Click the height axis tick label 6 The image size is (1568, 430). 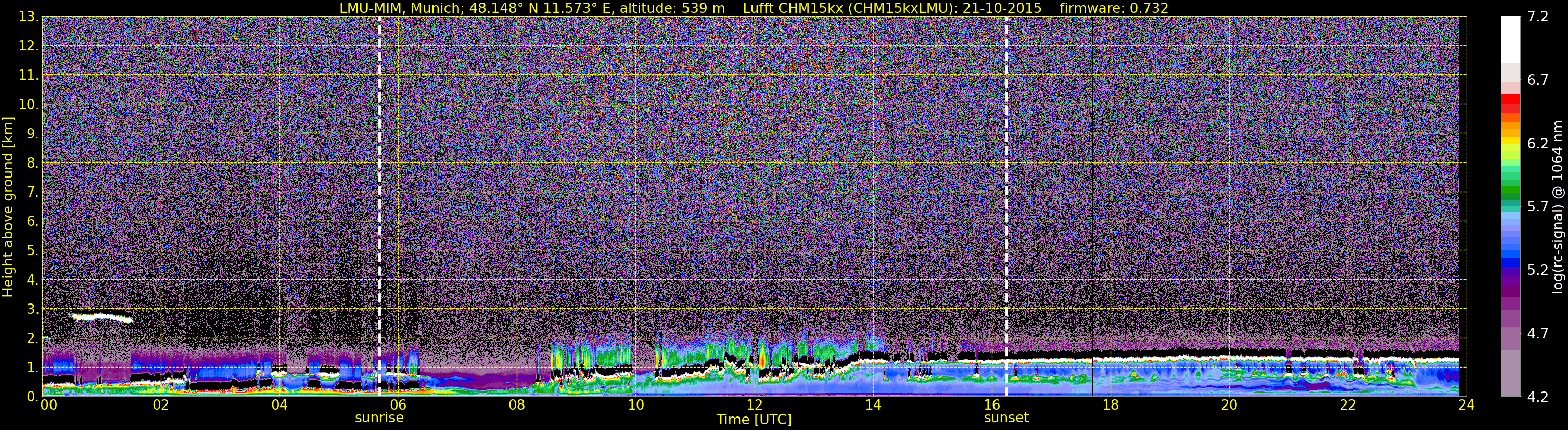coord(32,222)
